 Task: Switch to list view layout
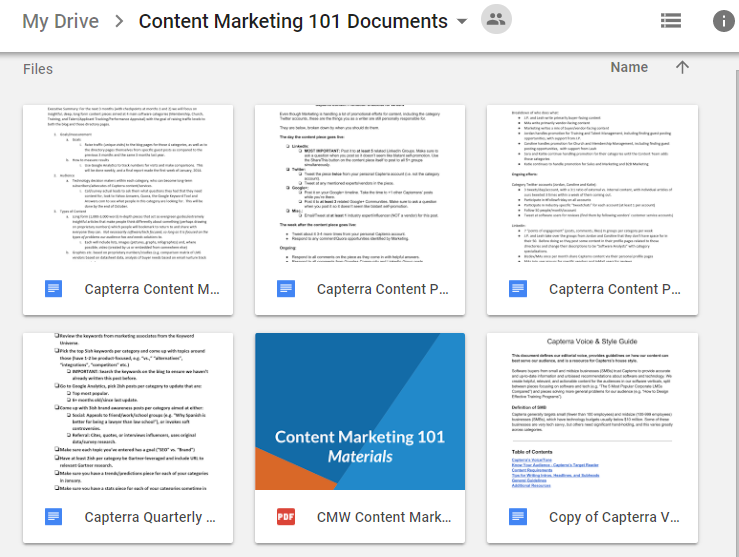click(x=671, y=21)
